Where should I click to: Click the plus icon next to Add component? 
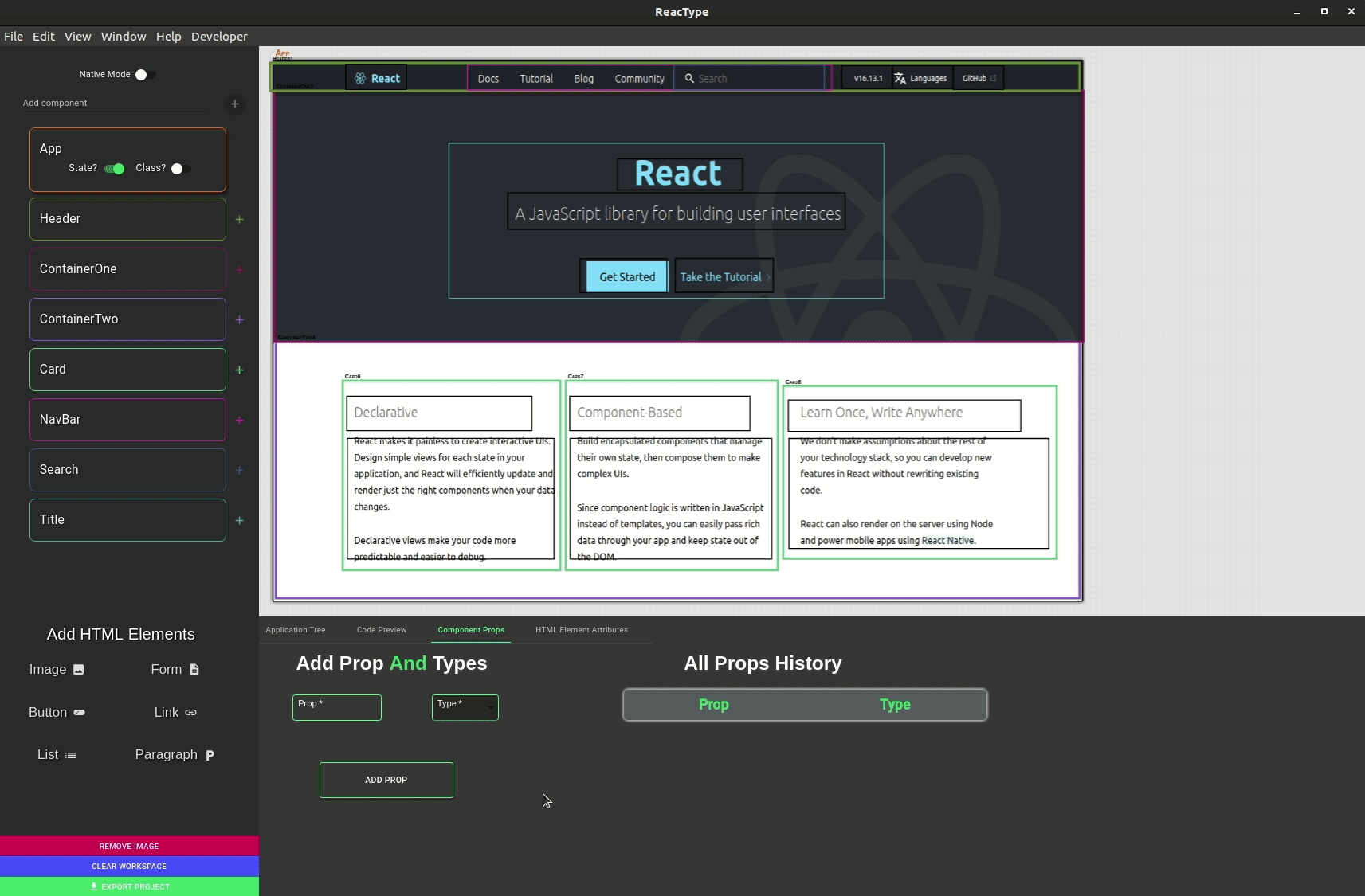pyautogui.click(x=235, y=104)
